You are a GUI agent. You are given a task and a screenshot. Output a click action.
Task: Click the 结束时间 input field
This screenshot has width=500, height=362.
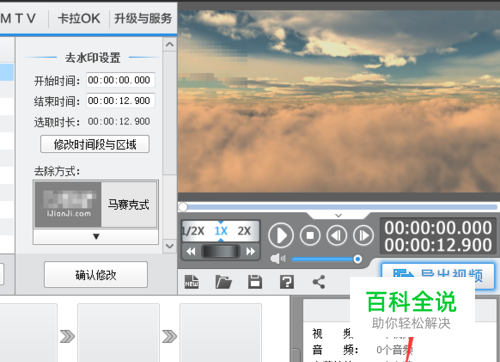120,101
